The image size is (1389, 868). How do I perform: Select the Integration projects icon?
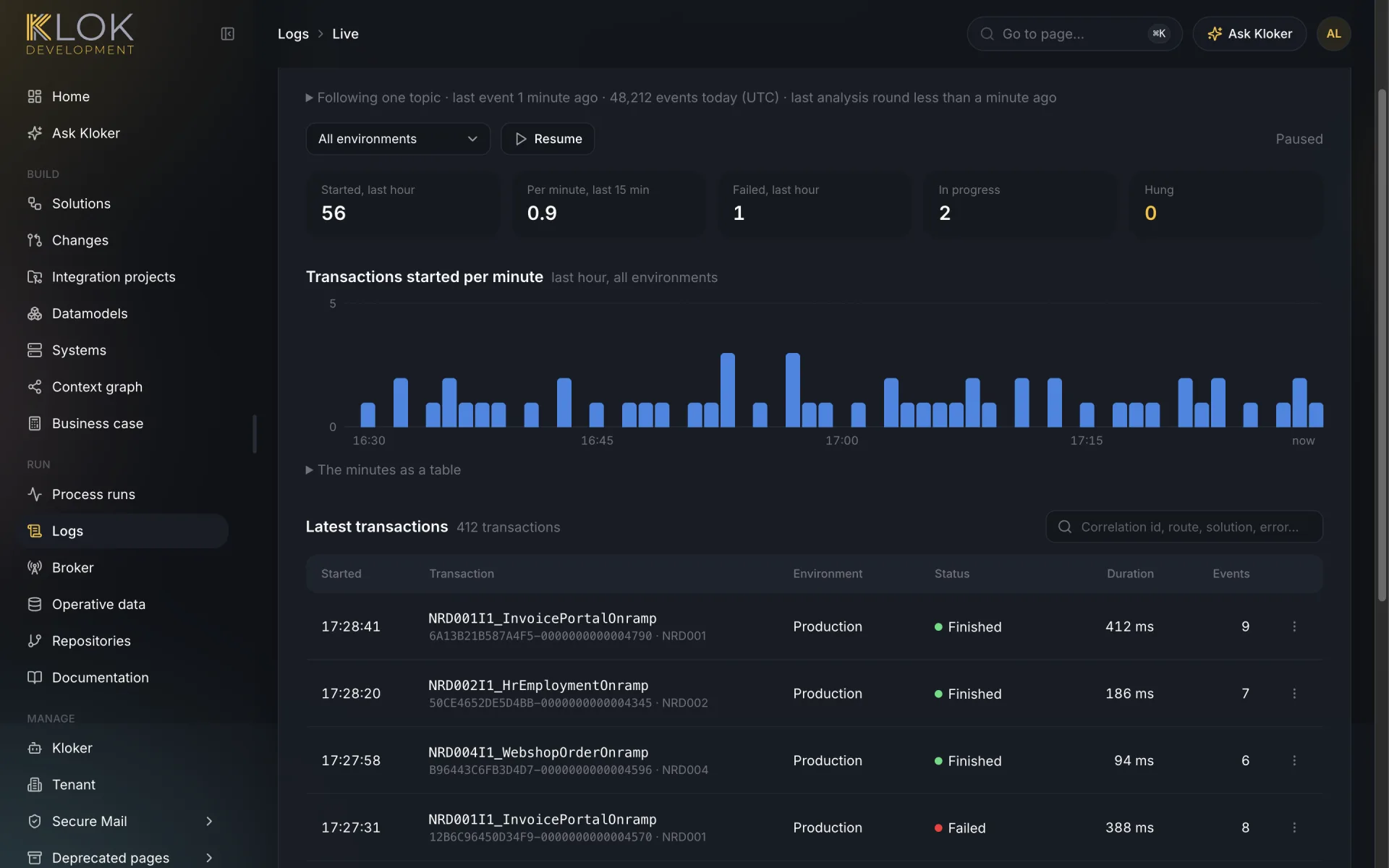click(x=35, y=277)
